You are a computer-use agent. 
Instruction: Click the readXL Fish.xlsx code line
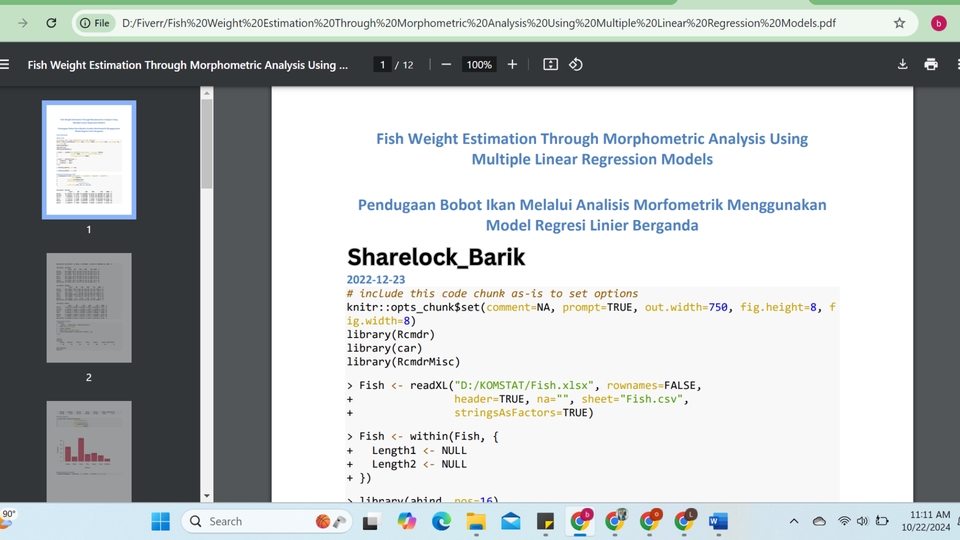pos(524,385)
